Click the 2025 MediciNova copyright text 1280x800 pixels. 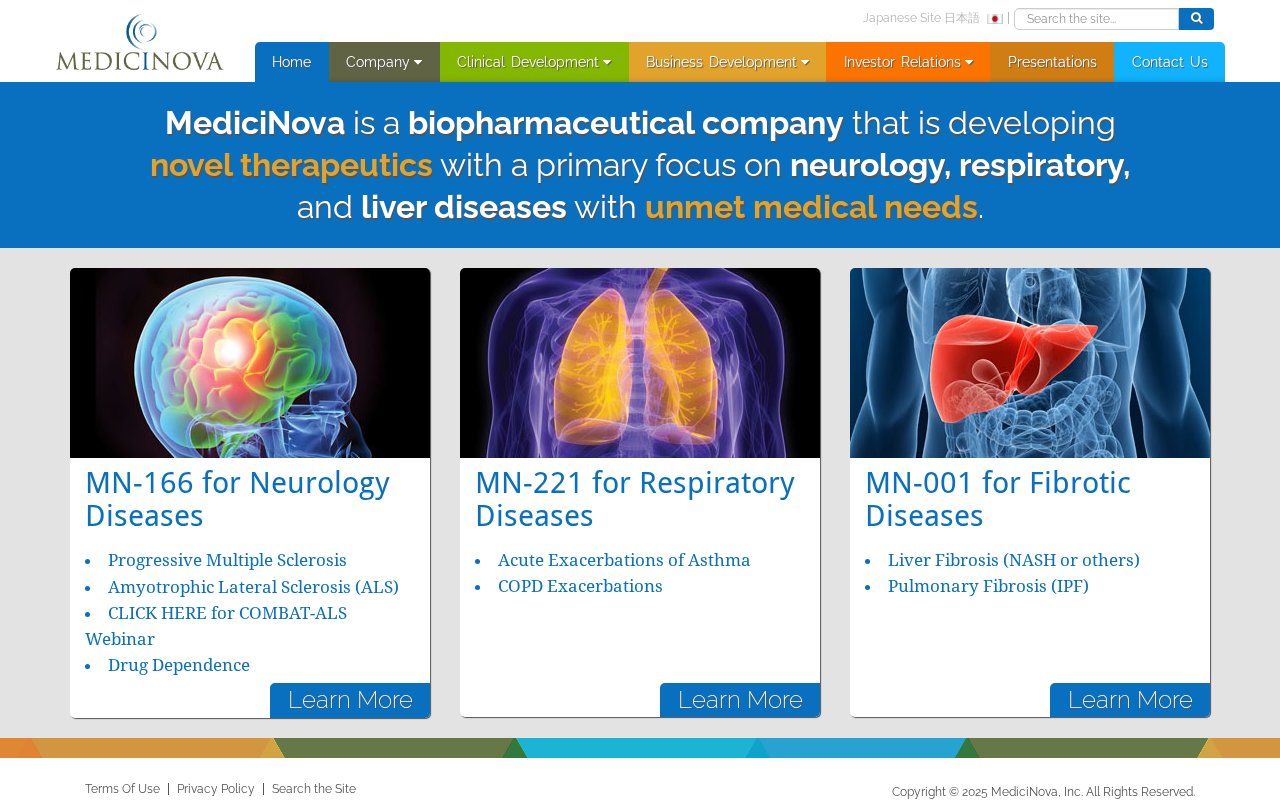point(1043,792)
